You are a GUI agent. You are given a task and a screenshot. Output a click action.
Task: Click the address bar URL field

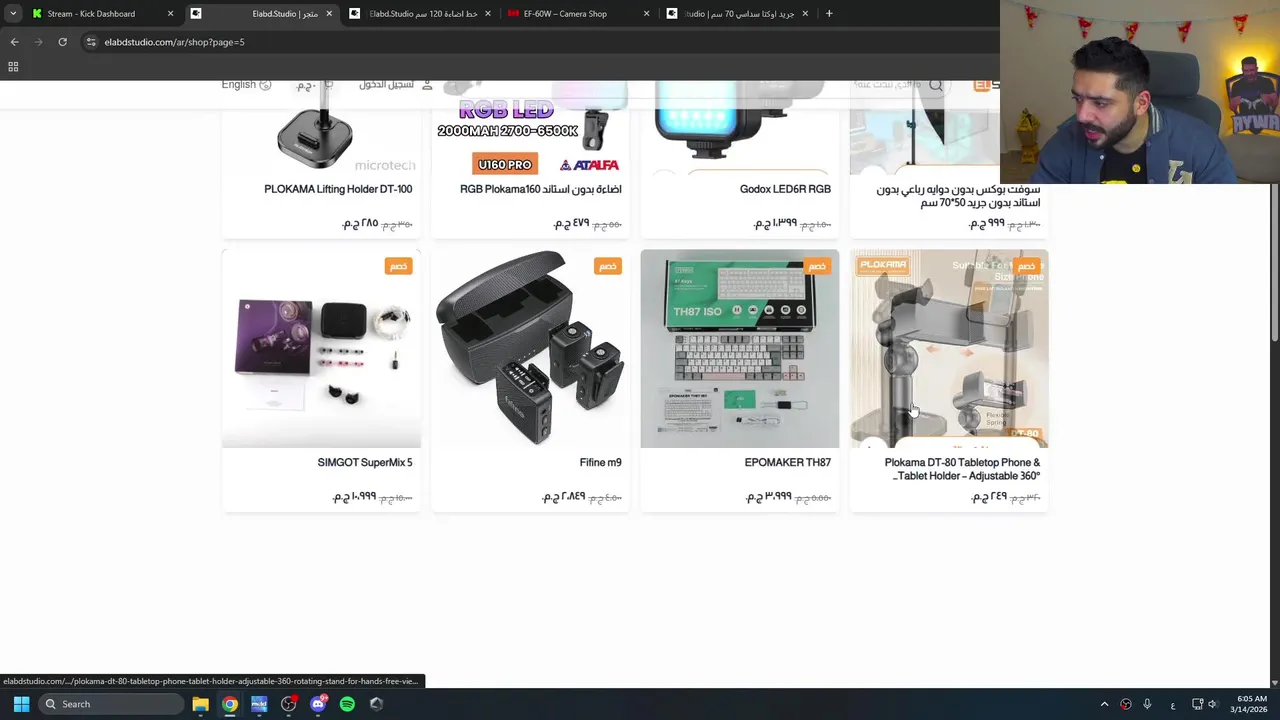pyautogui.click(x=540, y=42)
